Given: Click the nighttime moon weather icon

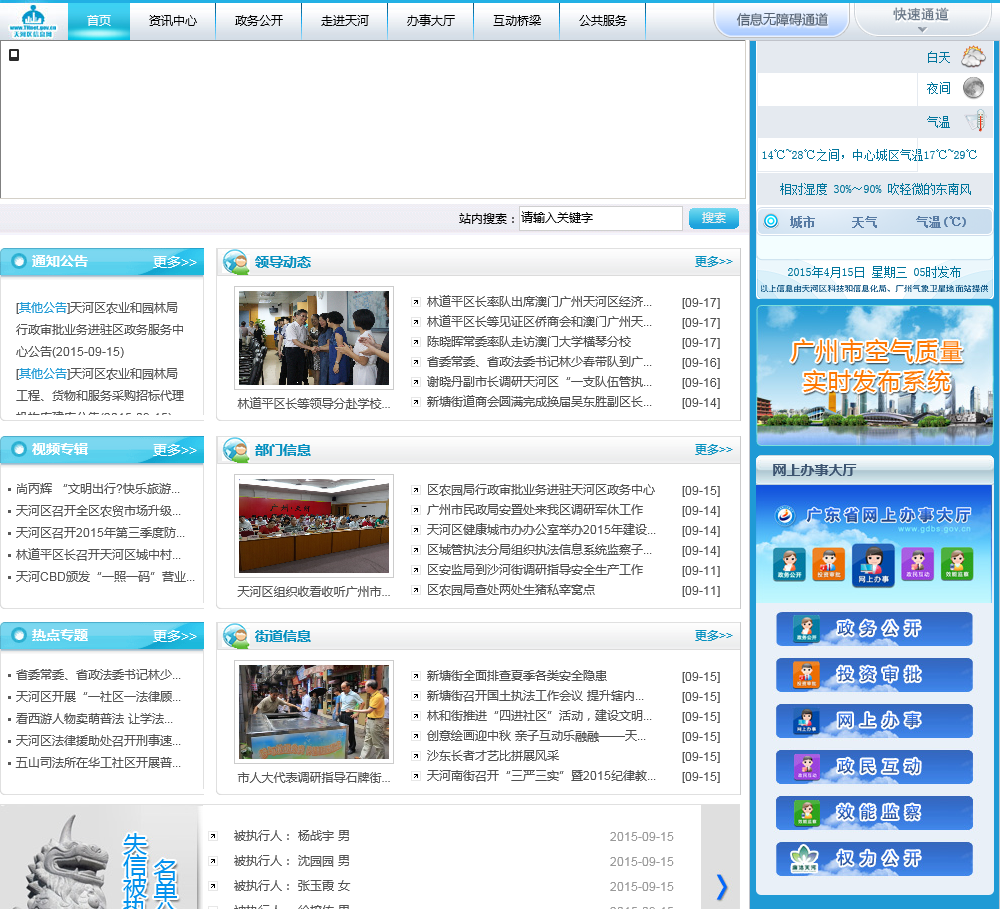Looking at the screenshot, I should coord(972,89).
